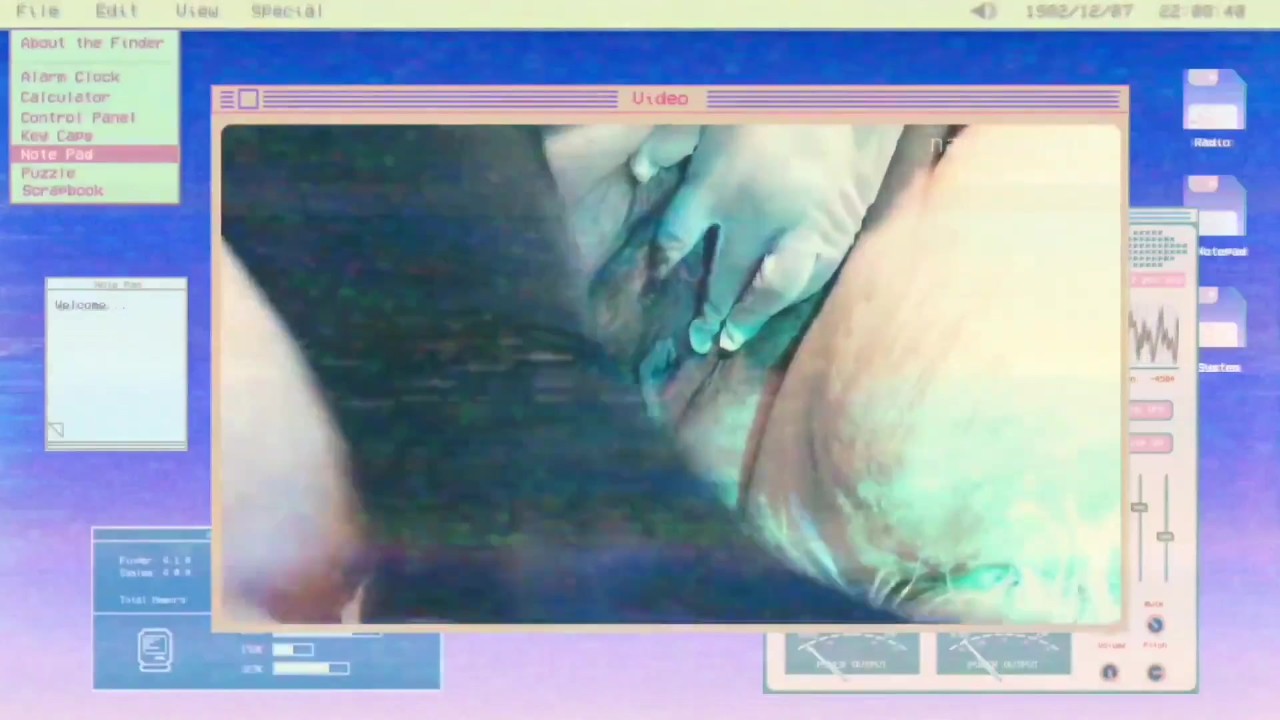Toggle the upper pink button on radio panel
Screen dimensions: 1280x720
point(1150,410)
